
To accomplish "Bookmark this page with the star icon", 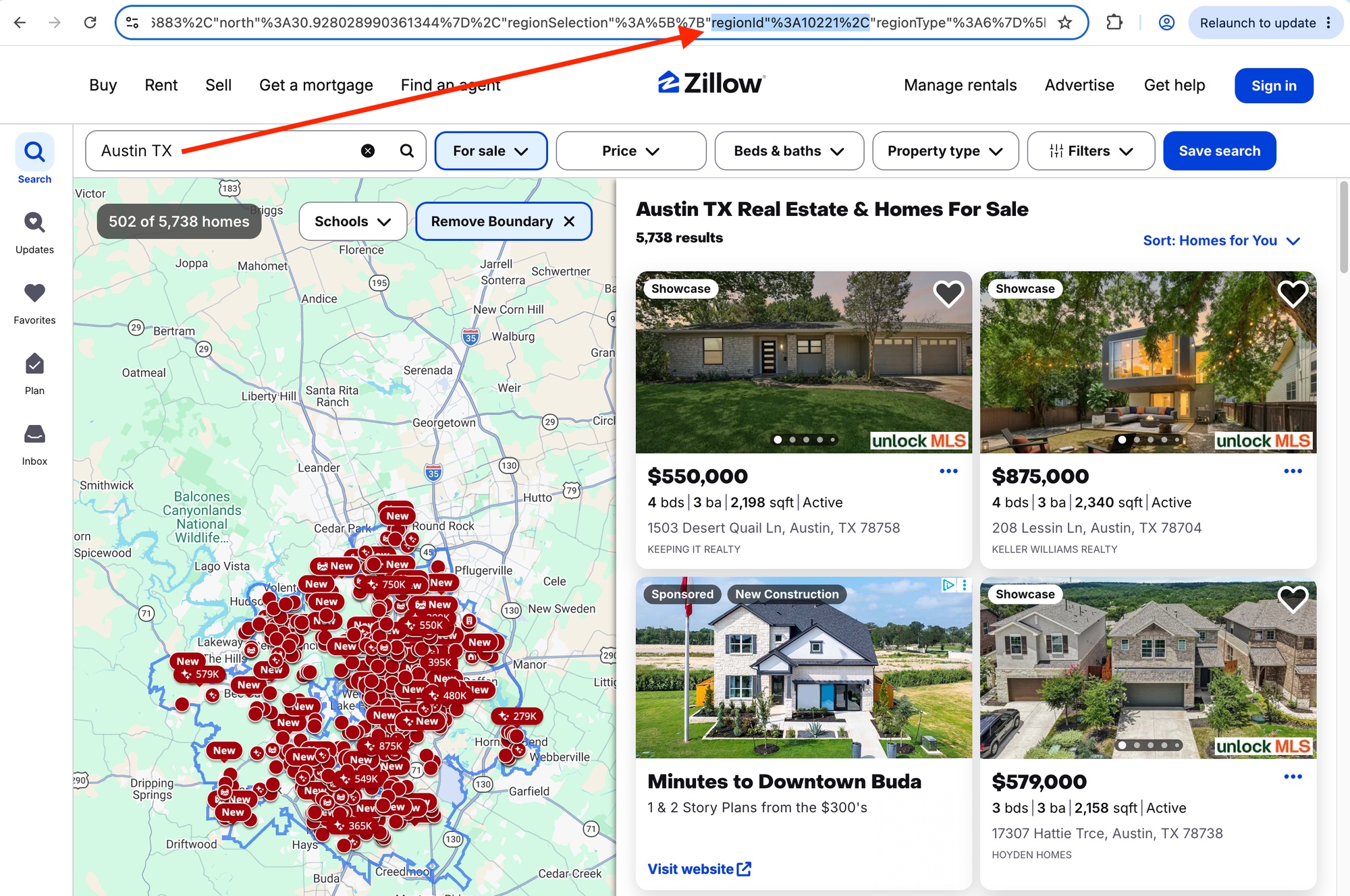I will [x=1064, y=23].
